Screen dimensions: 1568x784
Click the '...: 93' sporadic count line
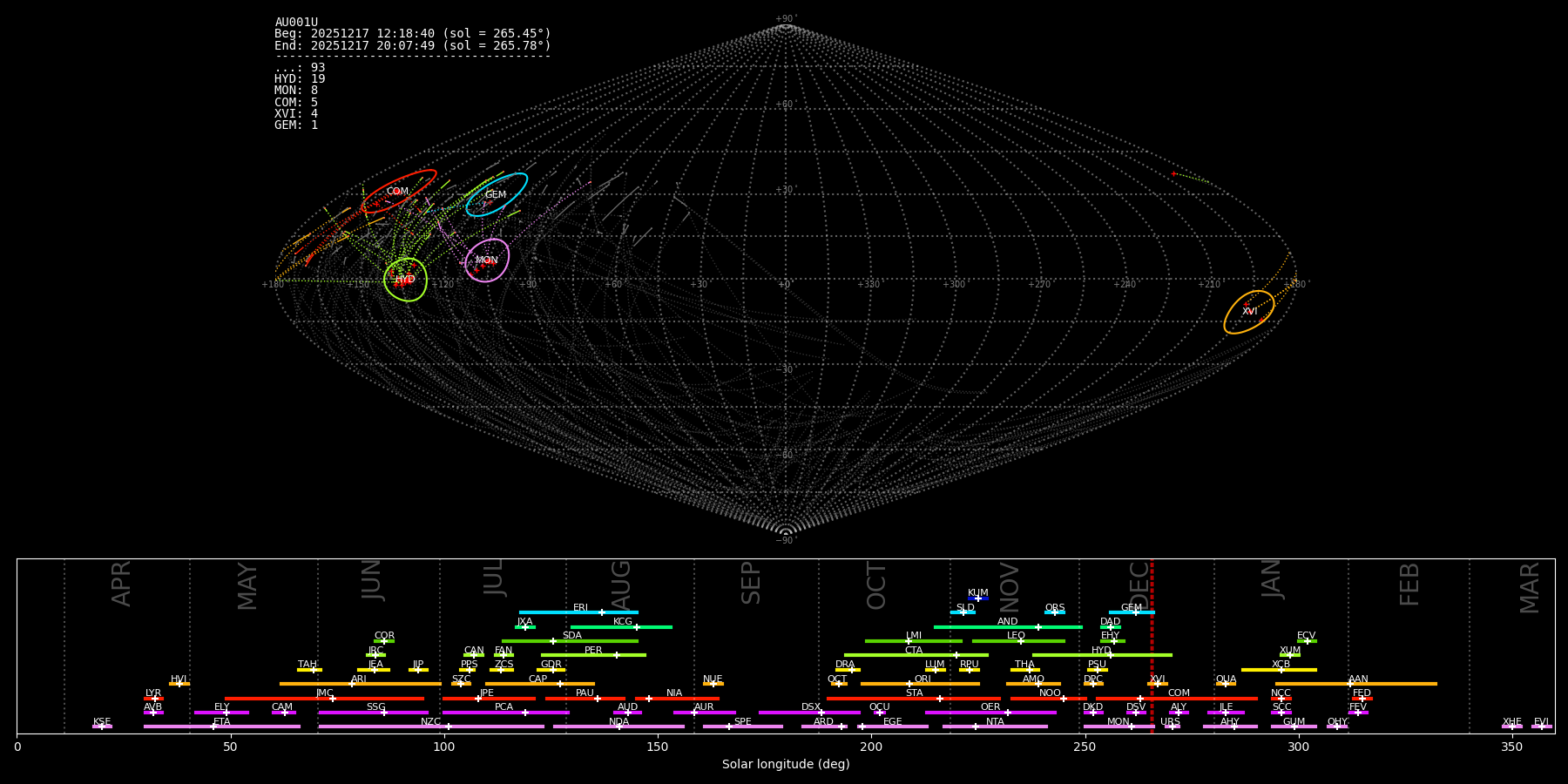[x=300, y=68]
